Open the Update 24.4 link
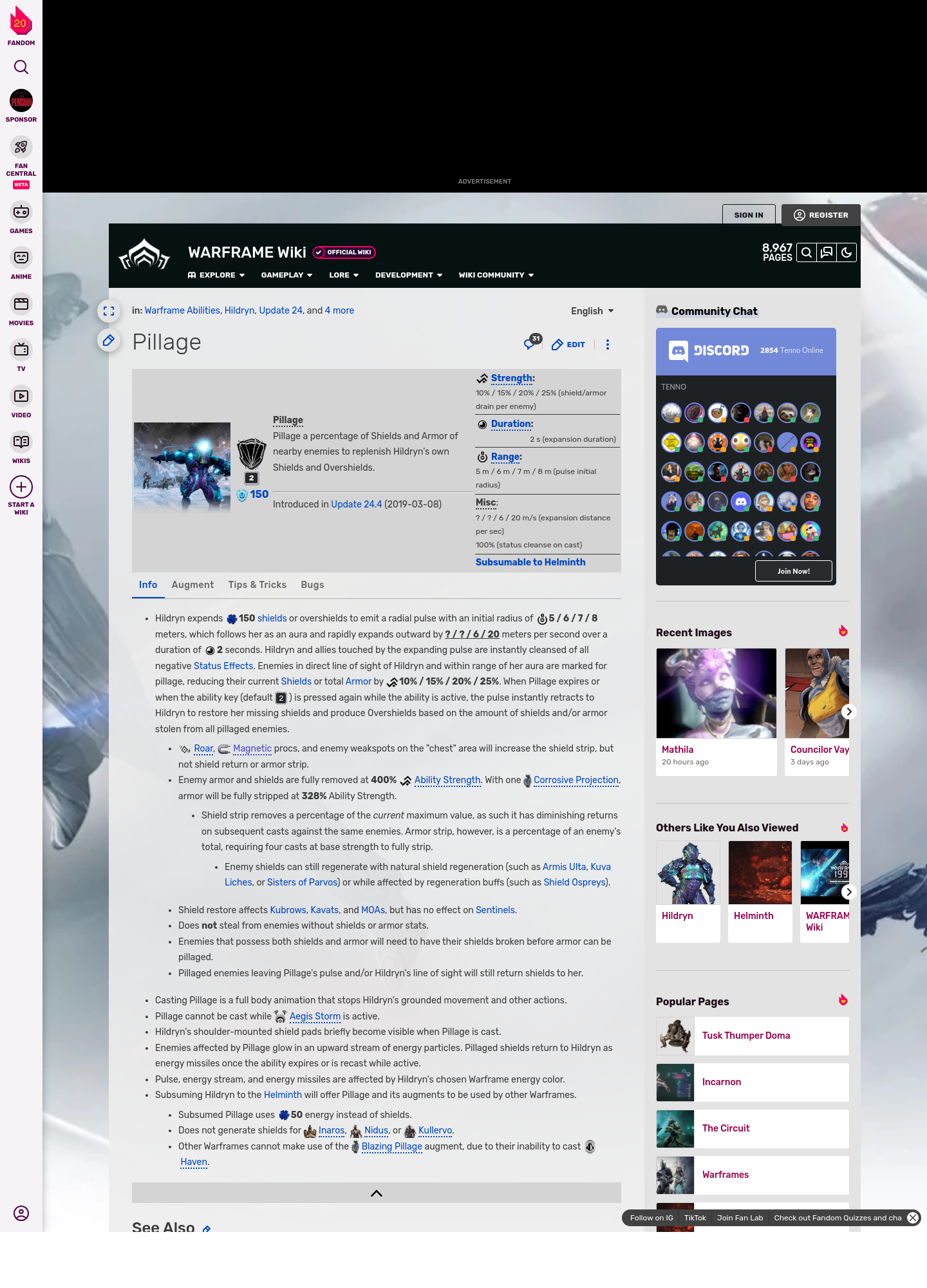Screen dimensions: 927x1288 click(x=357, y=504)
